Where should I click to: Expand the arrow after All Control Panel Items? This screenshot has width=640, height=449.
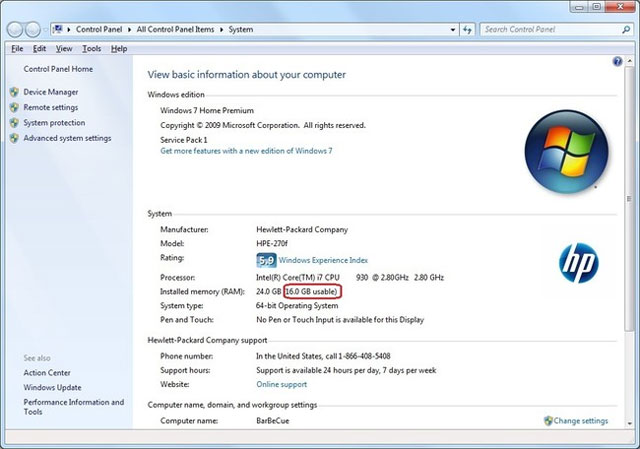[222, 29]
